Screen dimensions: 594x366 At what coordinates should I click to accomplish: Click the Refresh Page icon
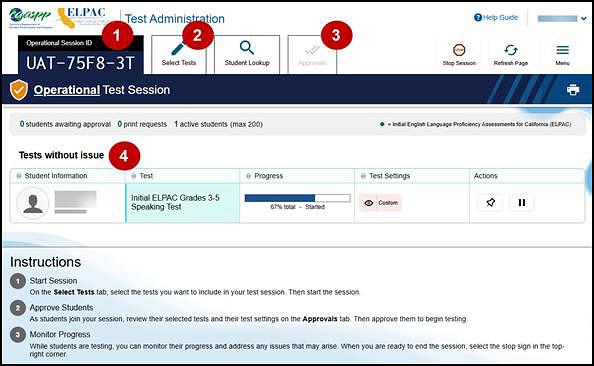click(x=511, y=50)
